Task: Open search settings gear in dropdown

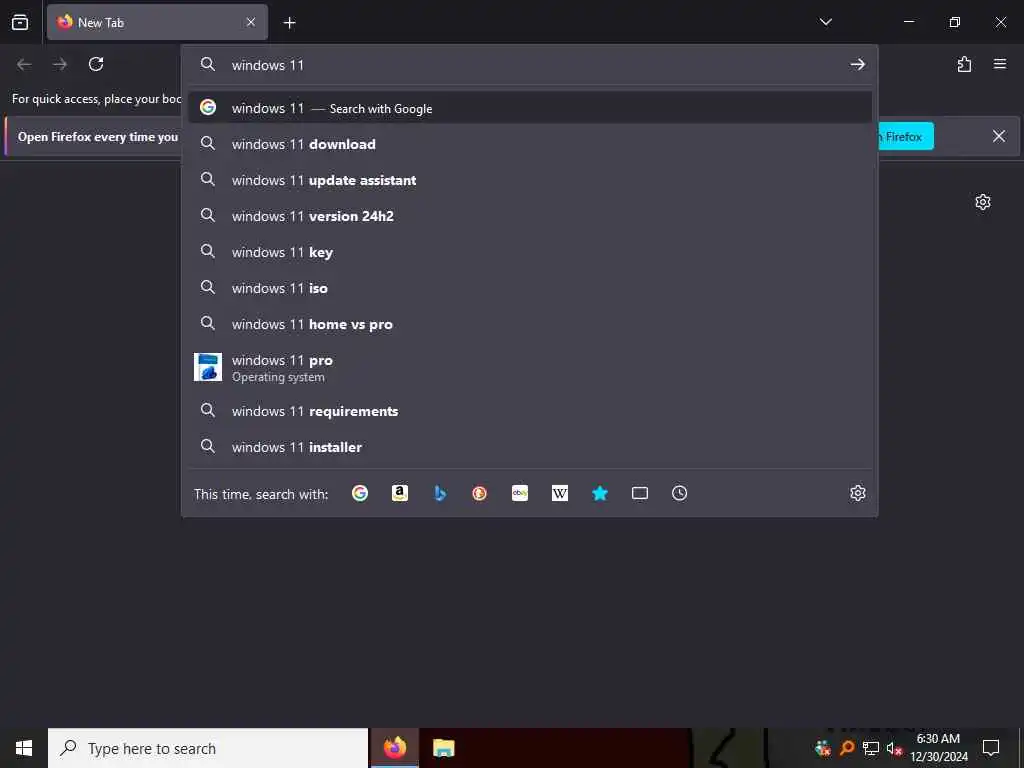Action: point(857,493)
